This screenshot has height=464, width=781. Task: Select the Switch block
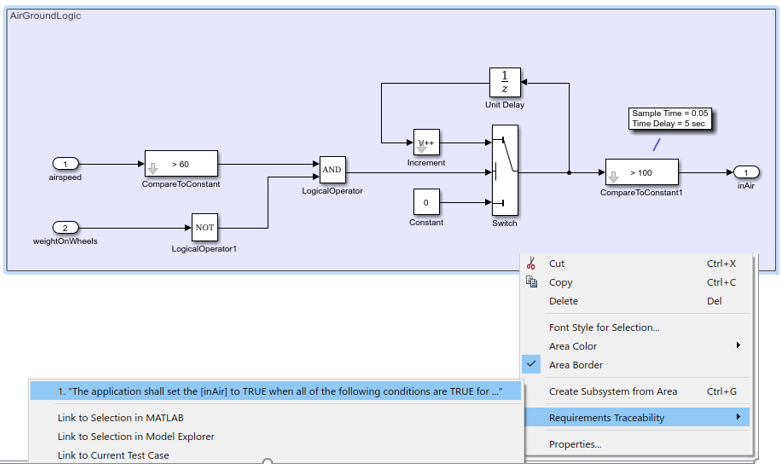point(505,170)
